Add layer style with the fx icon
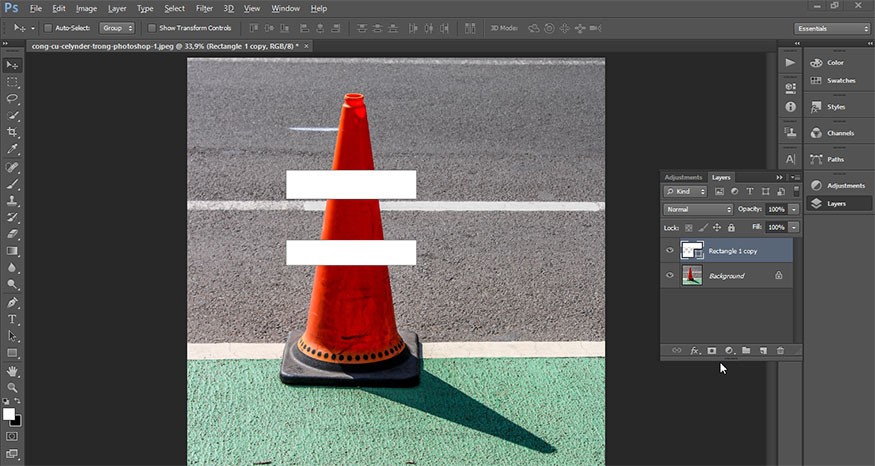Viewport: 875px width, 466px height. click(x=695, y=351)
